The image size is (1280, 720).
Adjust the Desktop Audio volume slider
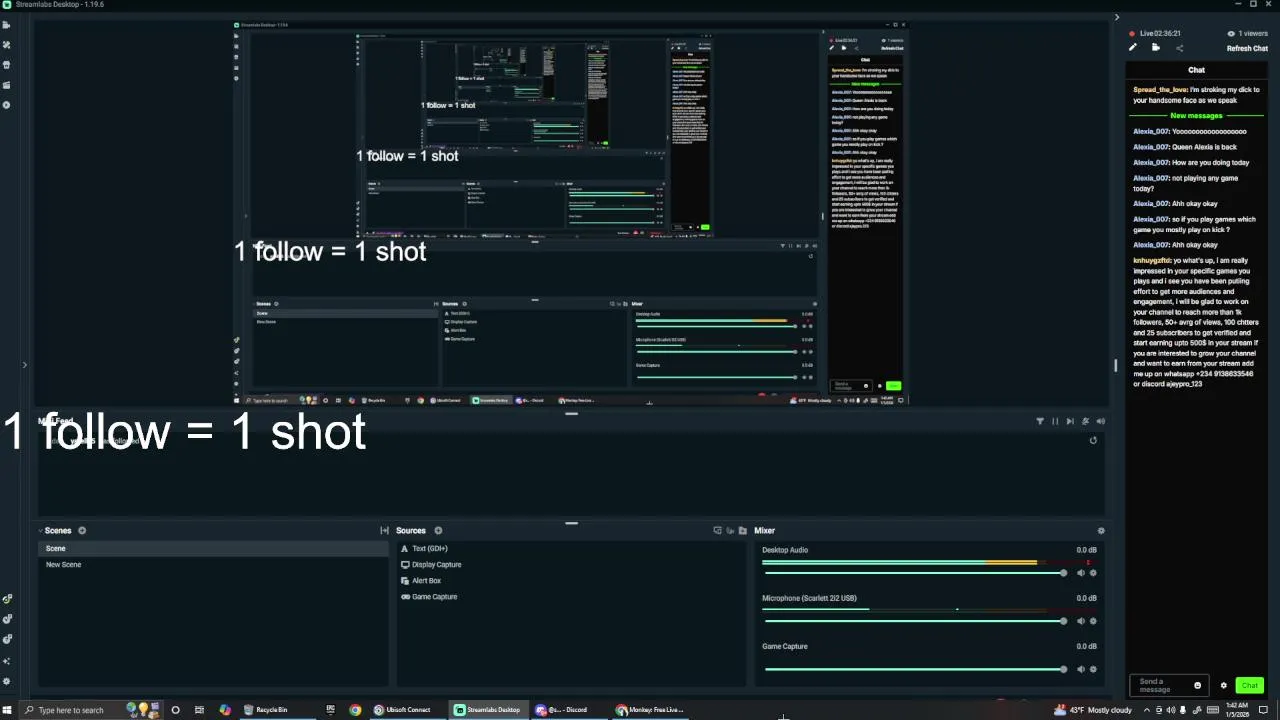pyautogui.click(x=914, y=573)
